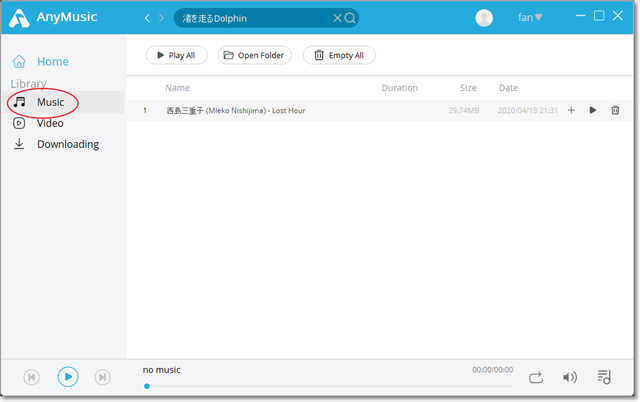This screenshot has width=640, height=402.
Task: Click the Open Folder button
Action: (x=255, y=55)
